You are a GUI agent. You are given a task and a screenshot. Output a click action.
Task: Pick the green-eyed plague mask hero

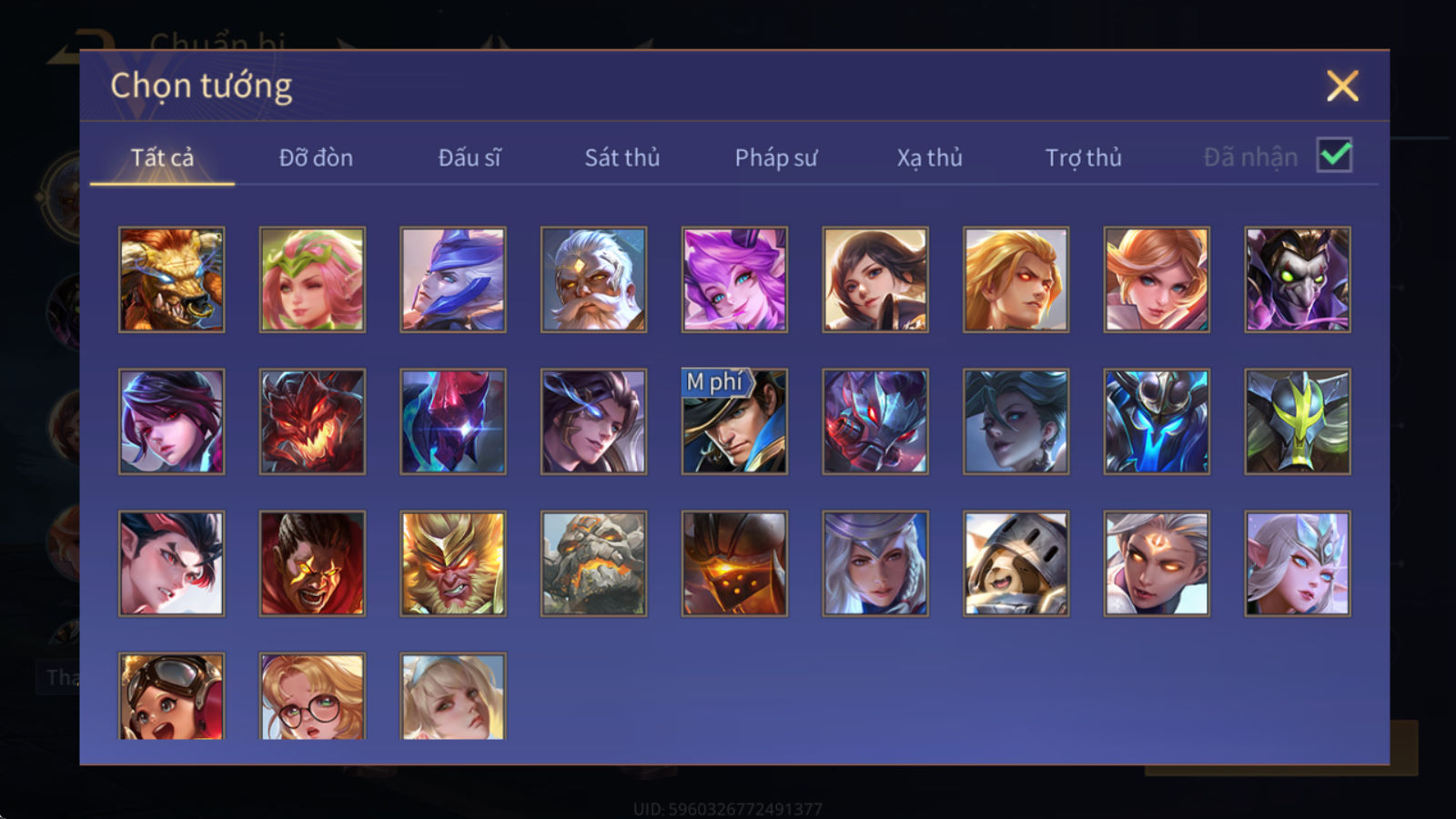1298,279
